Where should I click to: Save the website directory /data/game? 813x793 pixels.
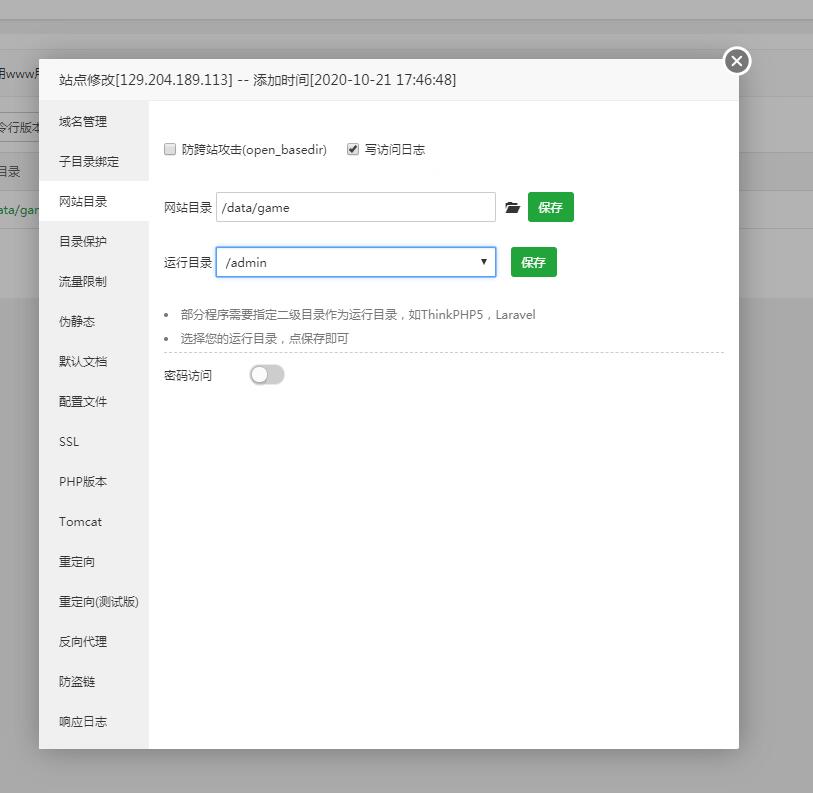click(550, 208)
